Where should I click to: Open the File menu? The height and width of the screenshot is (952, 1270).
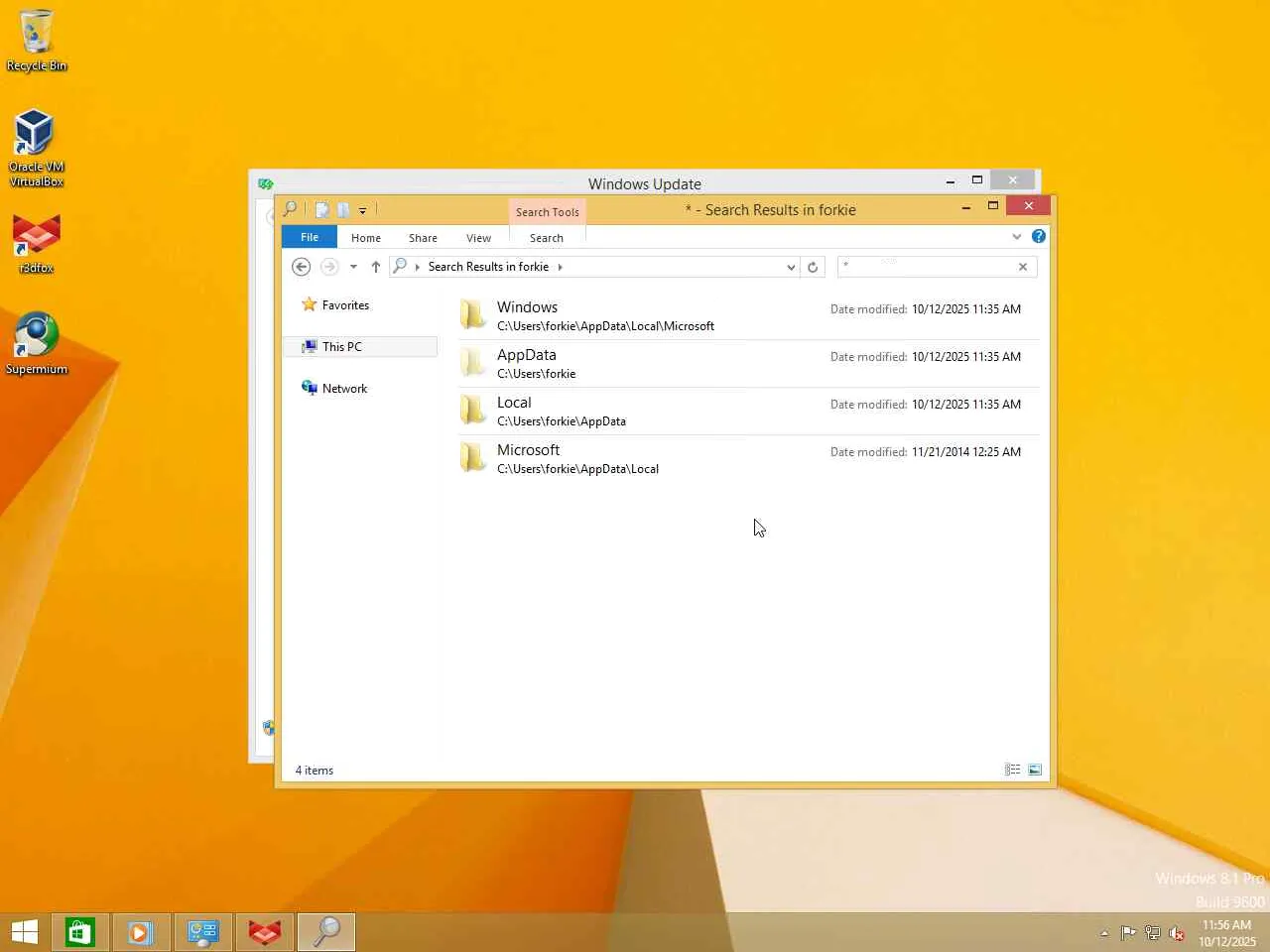point(310,237)
